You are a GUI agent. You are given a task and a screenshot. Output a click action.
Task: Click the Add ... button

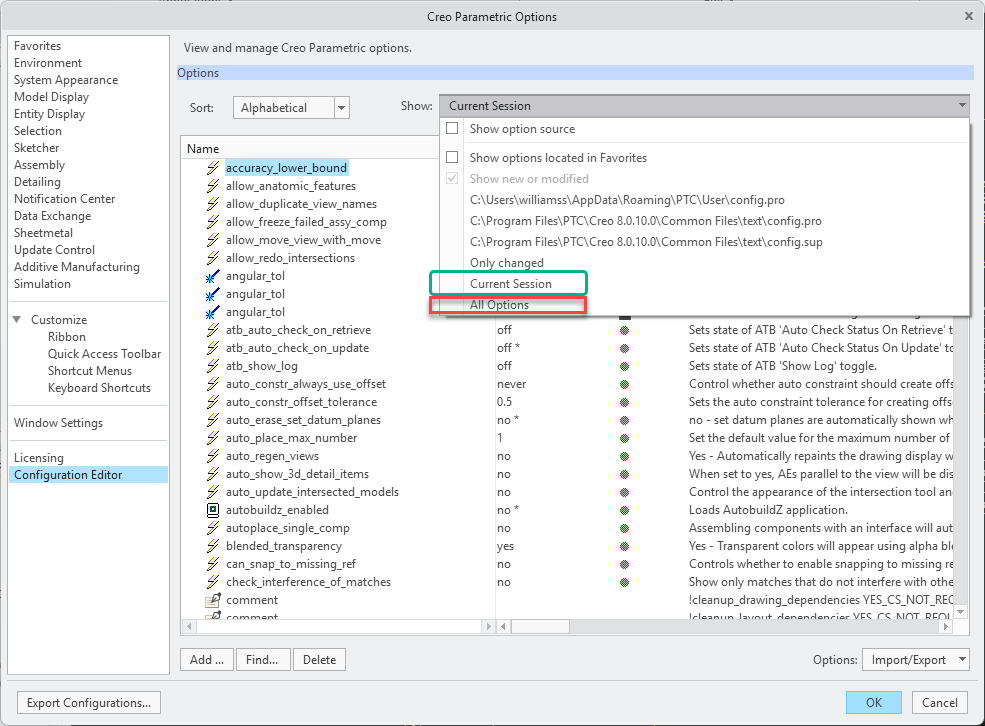point(207,659)
